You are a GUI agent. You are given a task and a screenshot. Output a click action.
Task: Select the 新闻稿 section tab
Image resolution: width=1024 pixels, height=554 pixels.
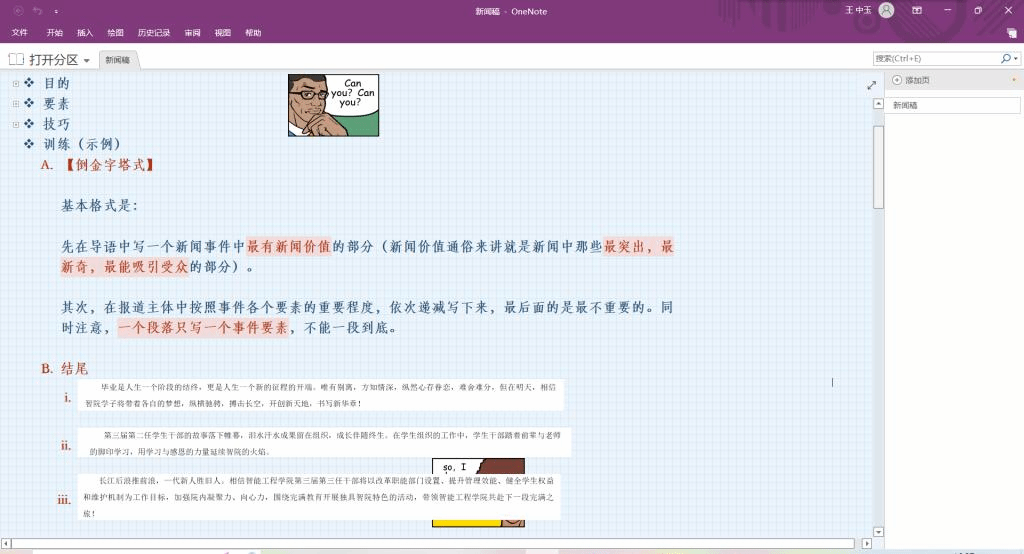click(x=118, y=60)
